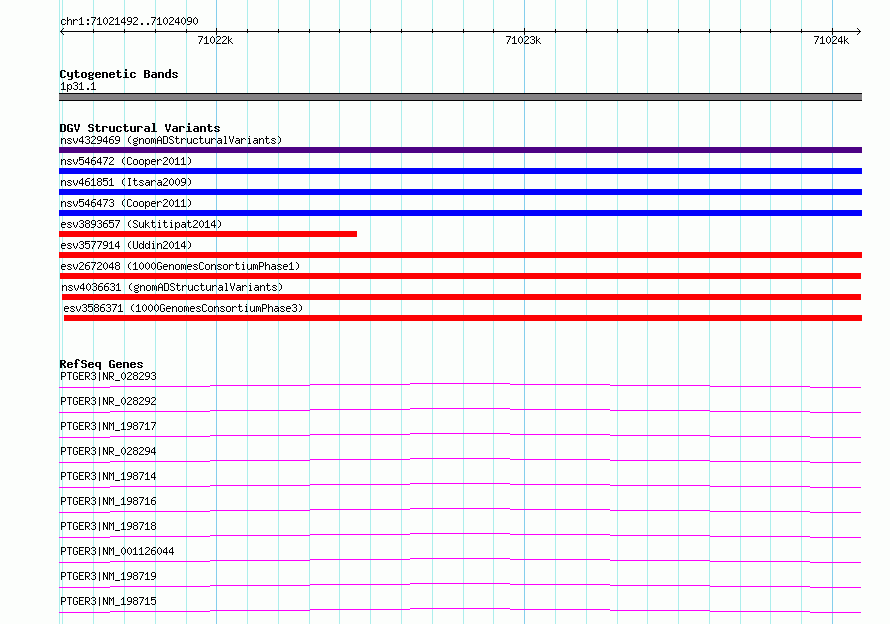Select transcript PTGER3|NM_198719 label
The image size is (890, 624).
(108, 576)
